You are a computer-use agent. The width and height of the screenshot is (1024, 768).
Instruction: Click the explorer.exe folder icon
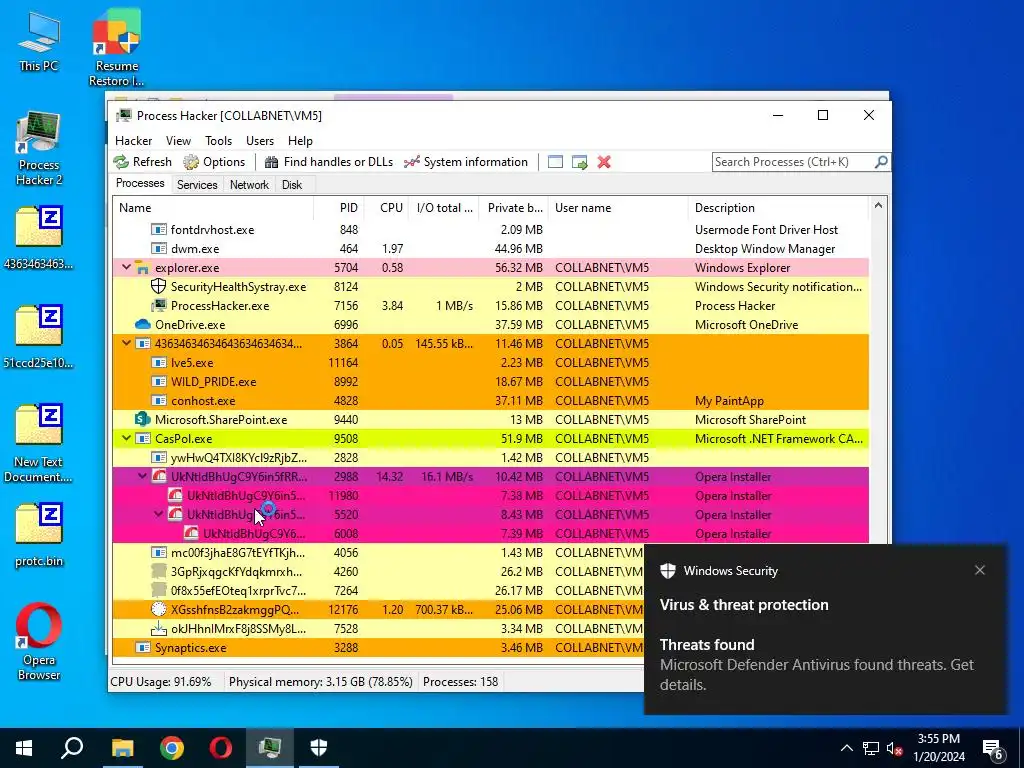[142, 268]
